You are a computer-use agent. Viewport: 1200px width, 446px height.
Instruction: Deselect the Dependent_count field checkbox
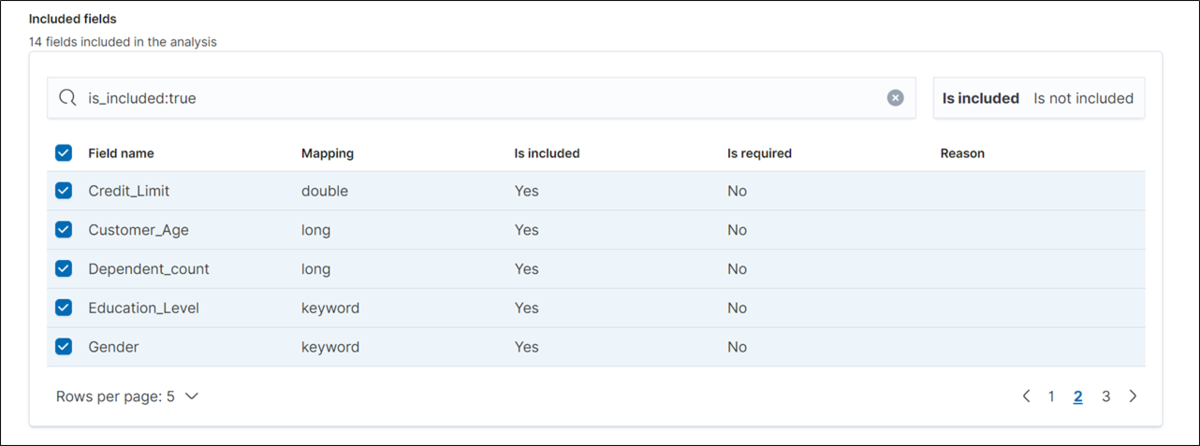tap(64, 269)
